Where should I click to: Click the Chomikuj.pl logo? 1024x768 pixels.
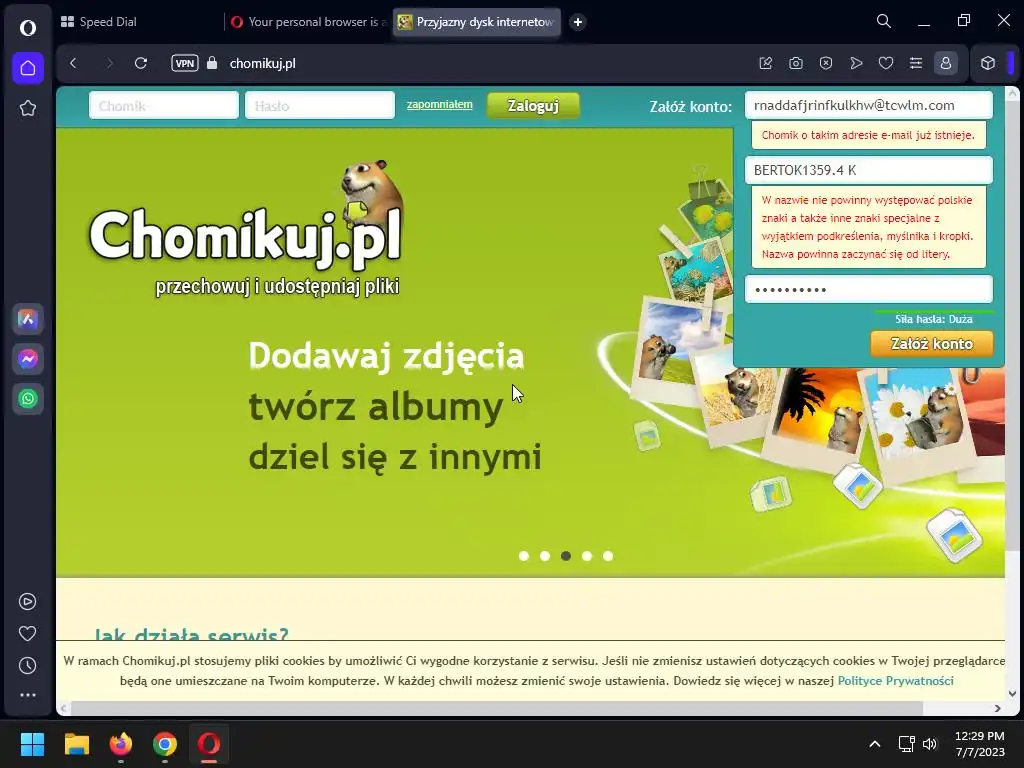pos(246,229)
